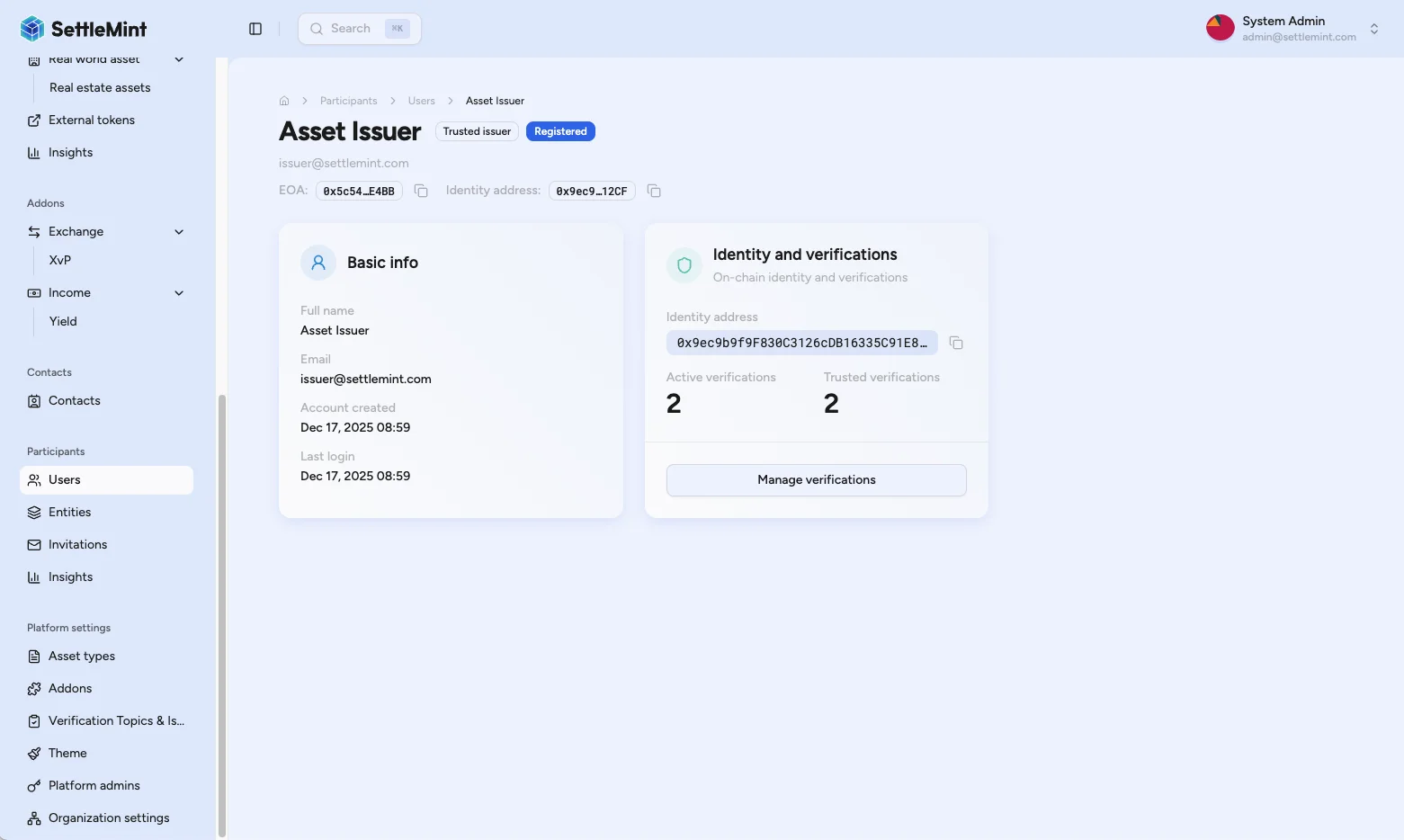Click the home icon in breadcrumb
Viewport: 1404px width, 840px height.
click(x=284, y=101)
